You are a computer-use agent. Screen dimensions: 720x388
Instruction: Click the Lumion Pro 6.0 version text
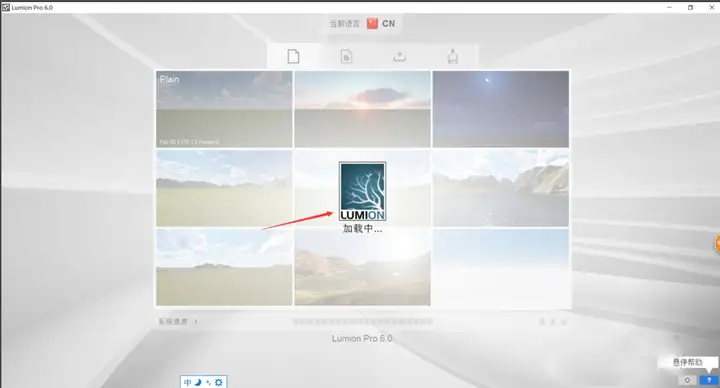tap(362, 338)
